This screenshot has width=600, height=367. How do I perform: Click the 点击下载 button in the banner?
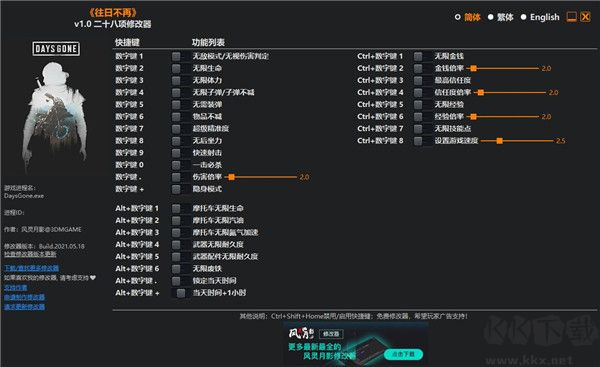[x=403, y=354]
